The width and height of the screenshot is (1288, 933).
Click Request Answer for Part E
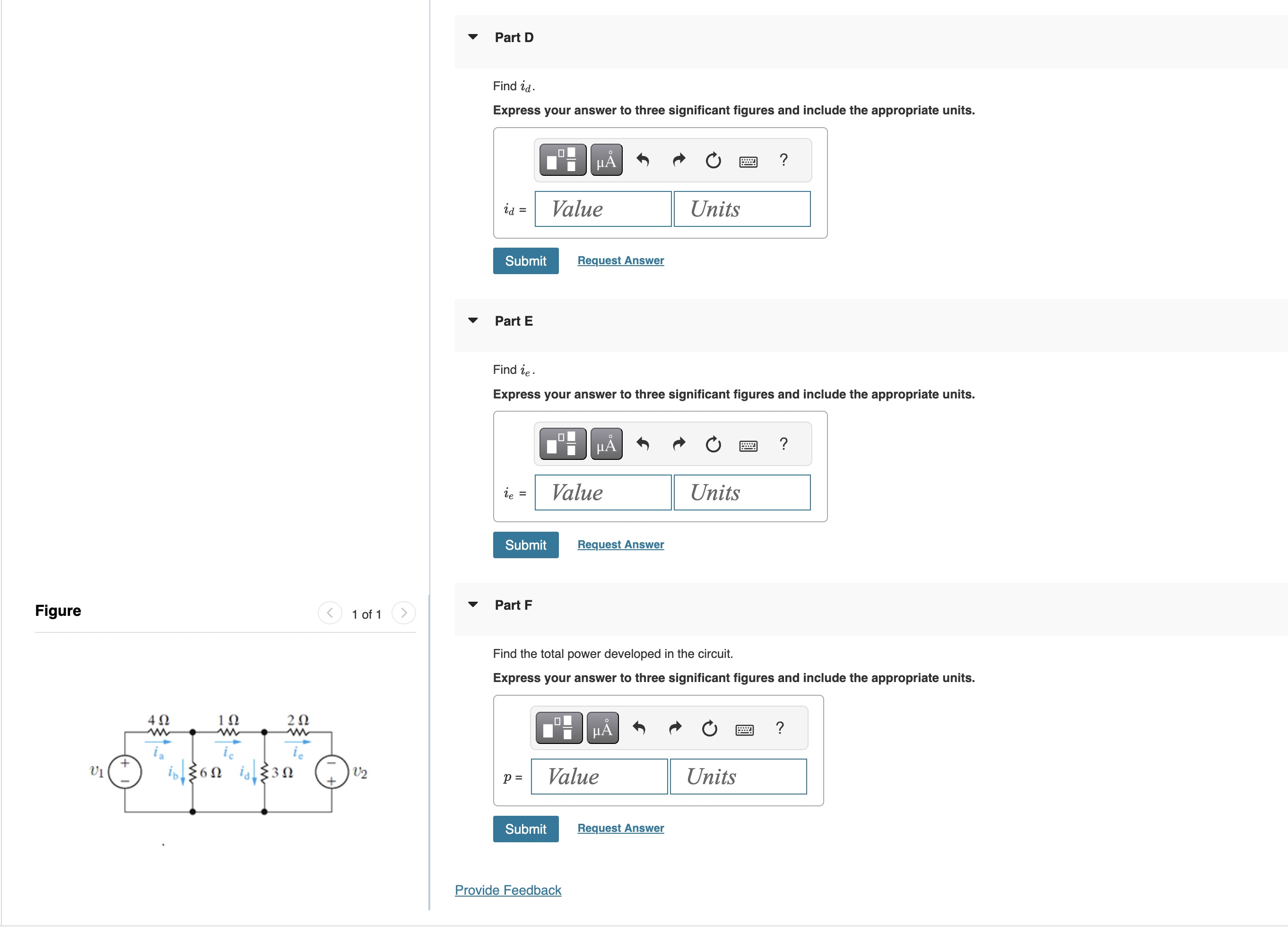point(620,544)
